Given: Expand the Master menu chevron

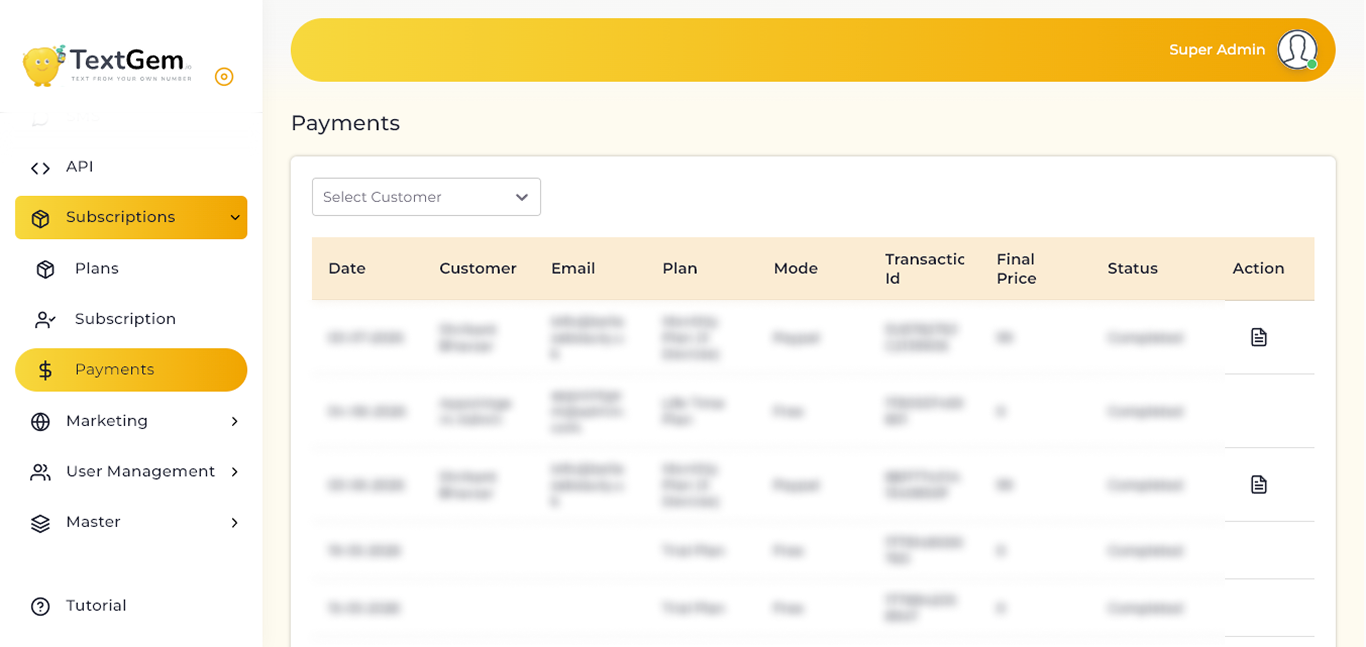Looking at the screenshot, I should point(235,523).
